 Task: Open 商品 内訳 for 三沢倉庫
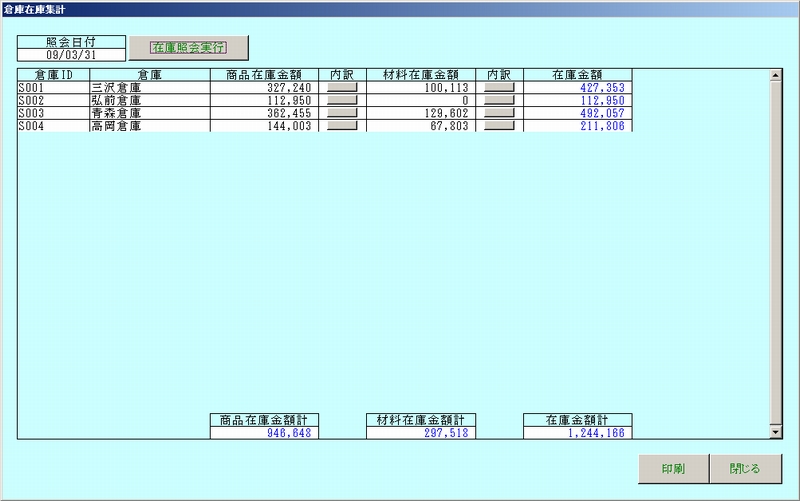point(342,88)
